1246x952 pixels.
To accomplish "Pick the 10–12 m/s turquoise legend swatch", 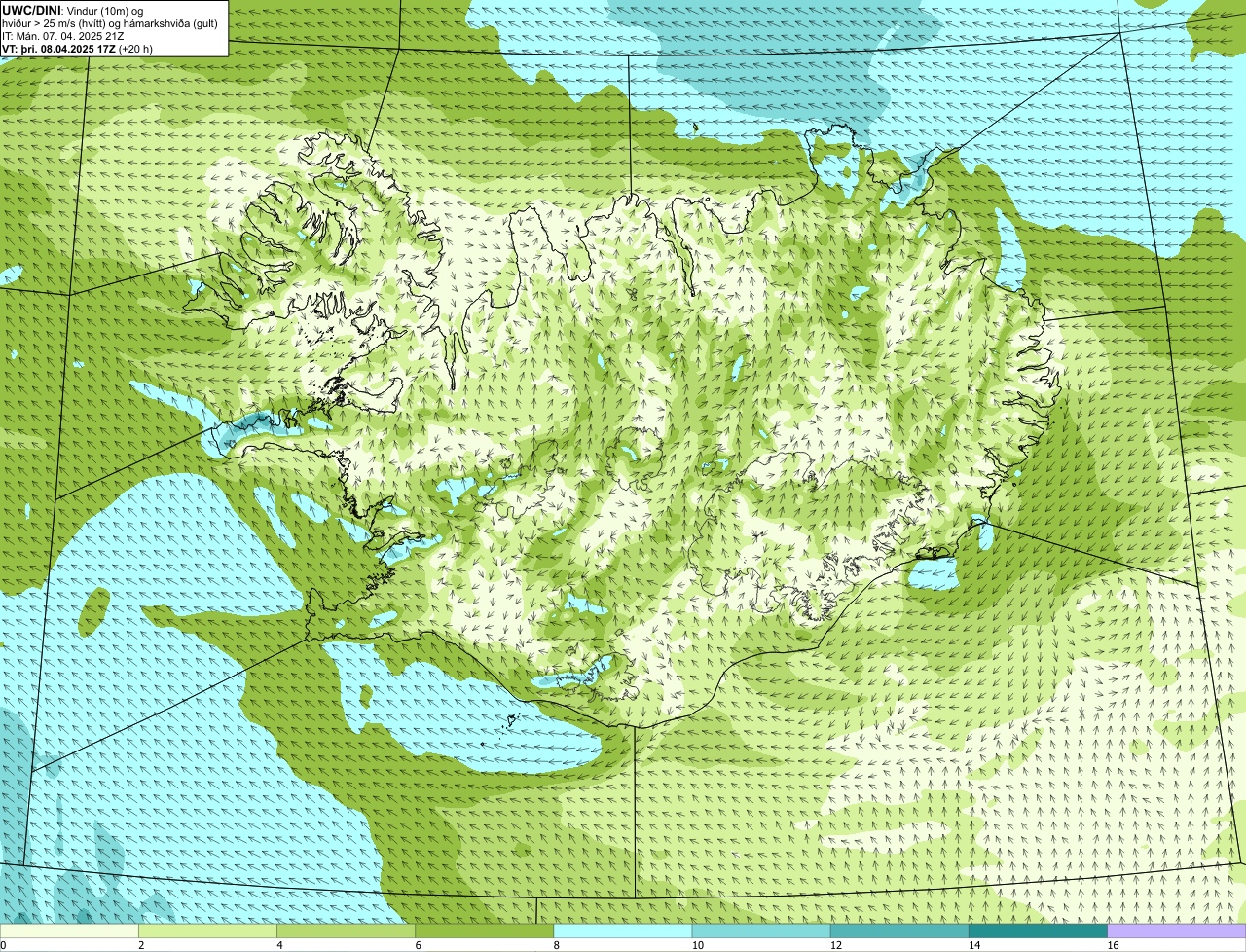I will pos(761,931).
